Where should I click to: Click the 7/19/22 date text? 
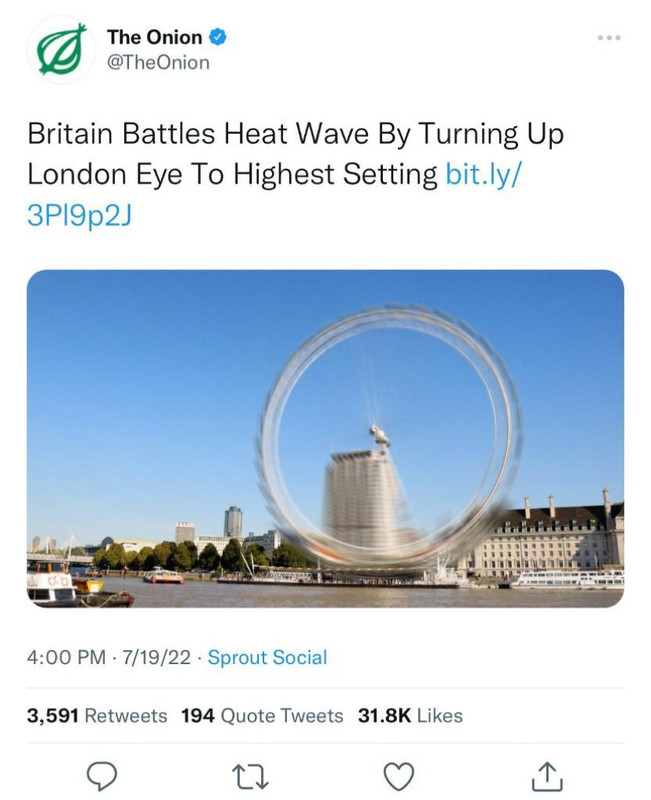click(154, 657)
